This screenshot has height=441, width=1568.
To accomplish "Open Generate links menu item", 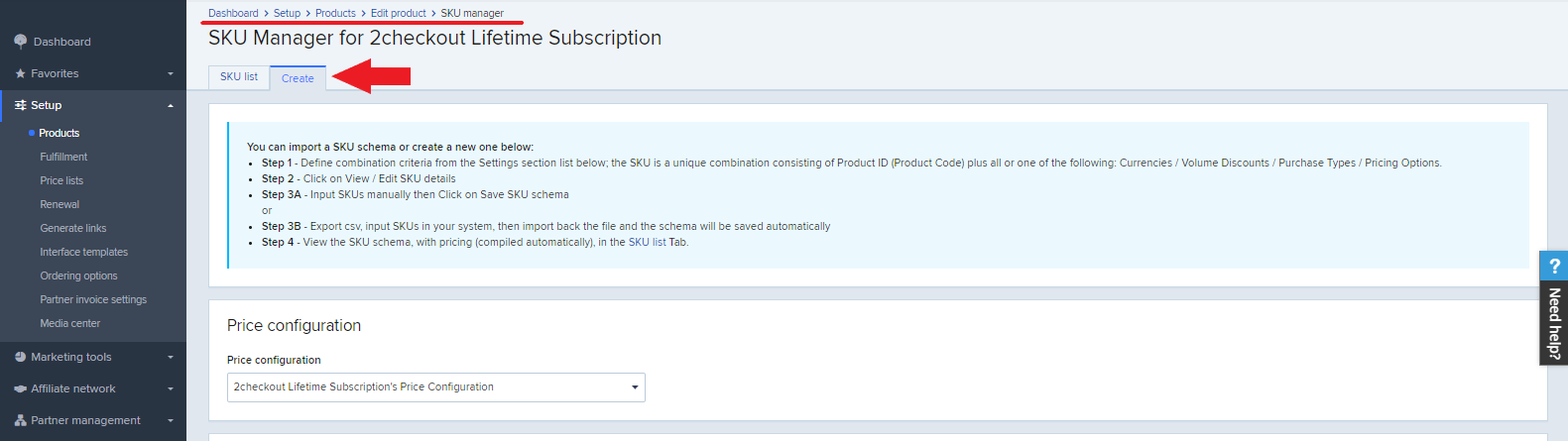I will (x=73, y=228).
